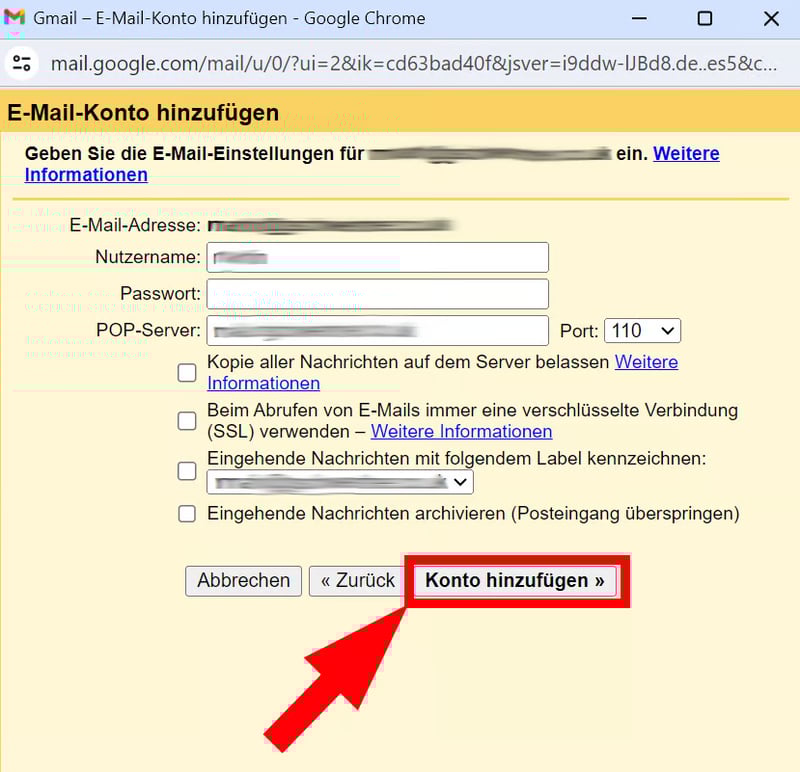Tick 'Eingehende Nachrichten archivieren' checkbox
The width and height of the screenshot is (800, 772).
(187, 514)
